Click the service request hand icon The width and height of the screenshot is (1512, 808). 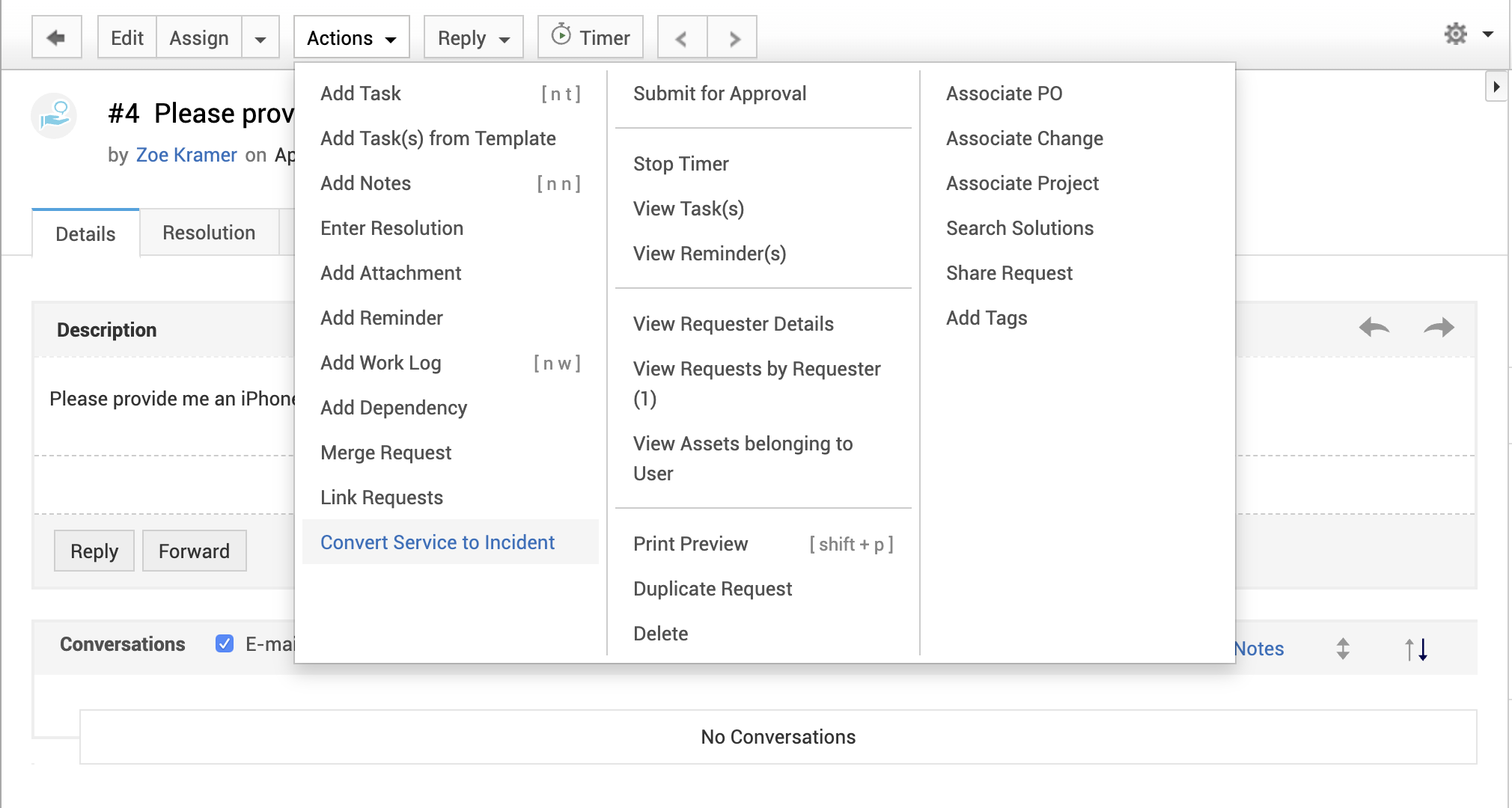pyautogui.click(x=54, y=116)
